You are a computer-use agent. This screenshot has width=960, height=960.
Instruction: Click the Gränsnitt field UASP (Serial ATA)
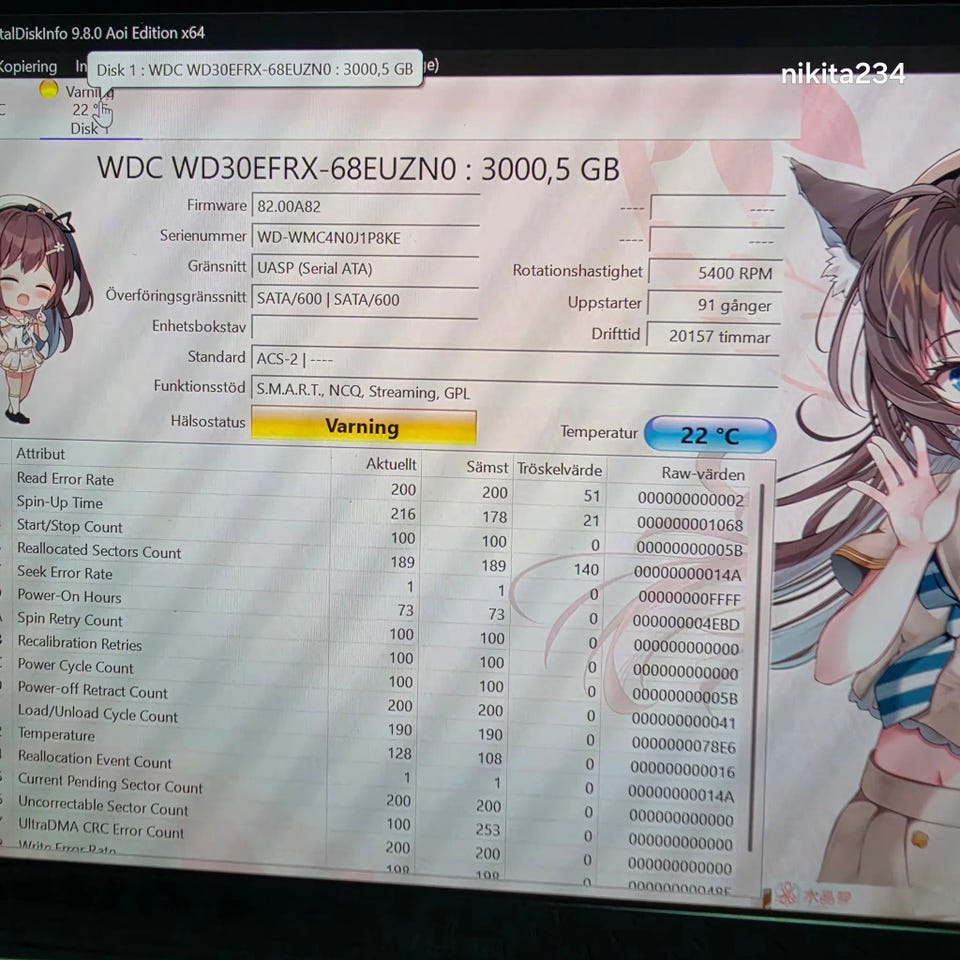365,268
